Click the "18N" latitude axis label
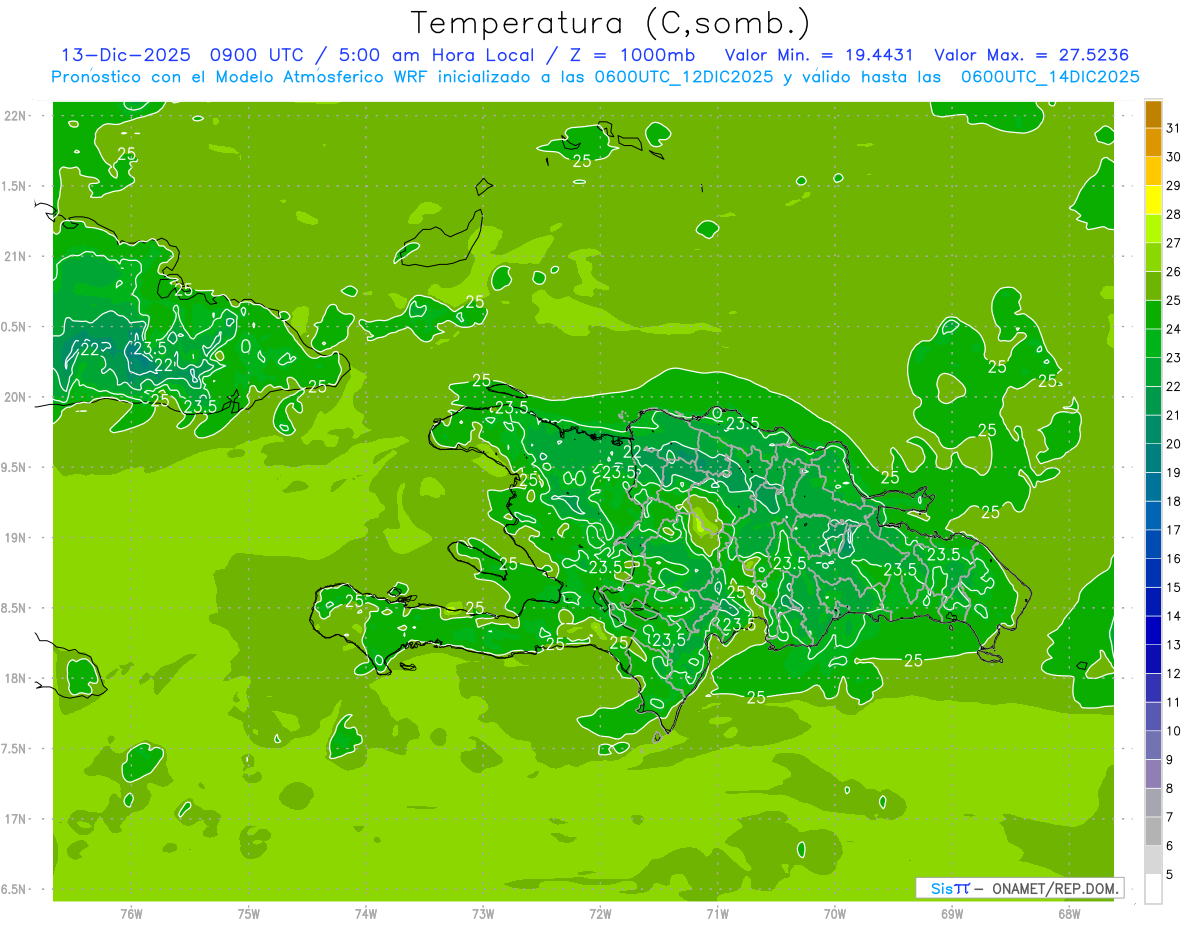This screenshot has width=1200, height=927. coord(17,678)
